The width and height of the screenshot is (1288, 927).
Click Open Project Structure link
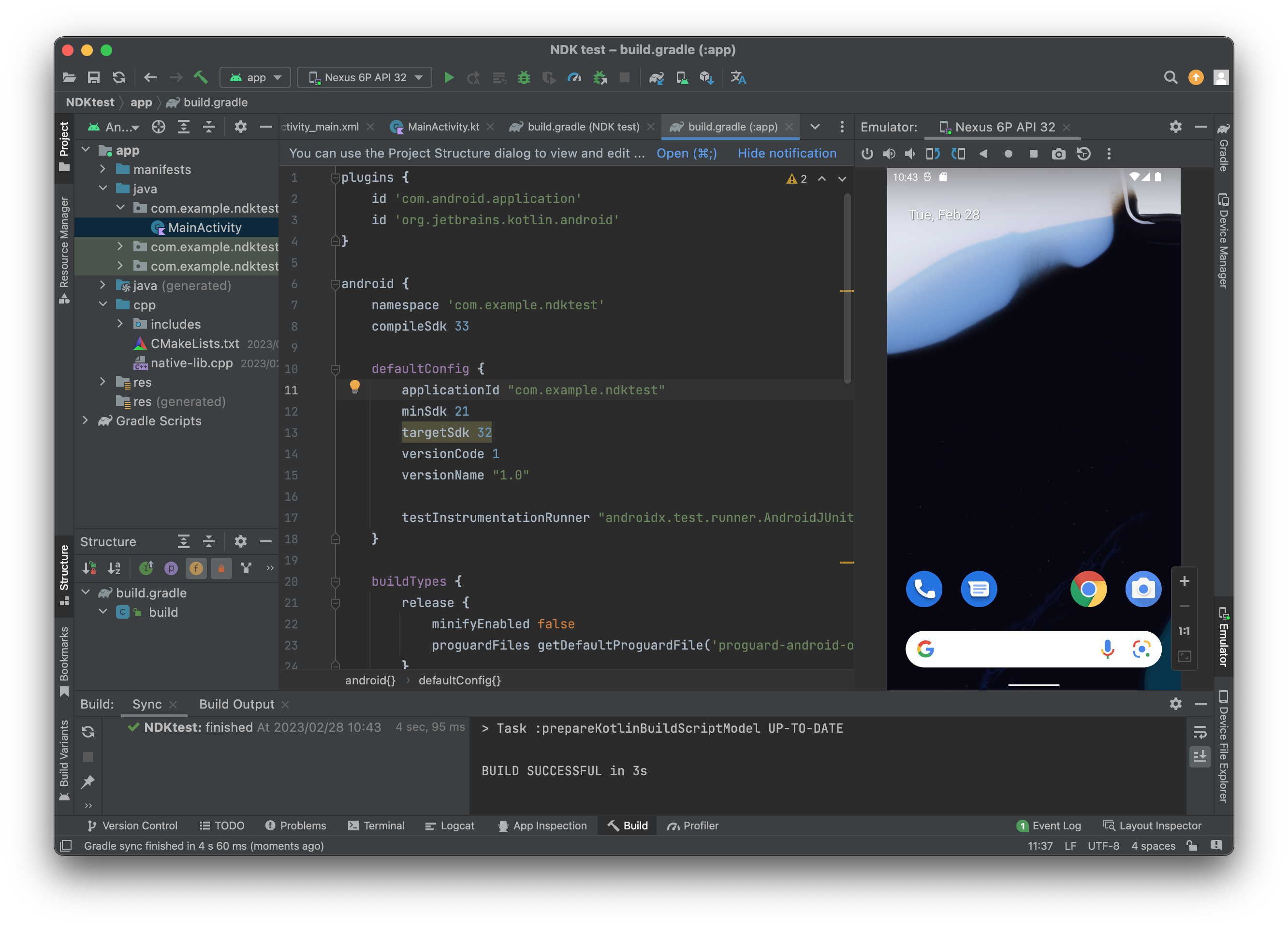coord(686,153)
